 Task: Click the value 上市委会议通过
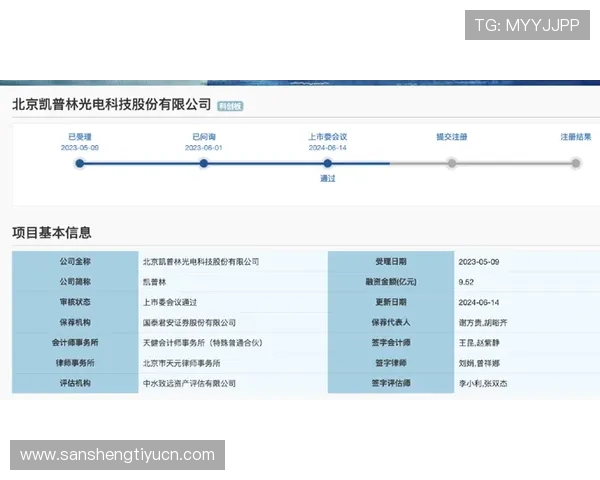pyautogui.click(x=170, y=302)
